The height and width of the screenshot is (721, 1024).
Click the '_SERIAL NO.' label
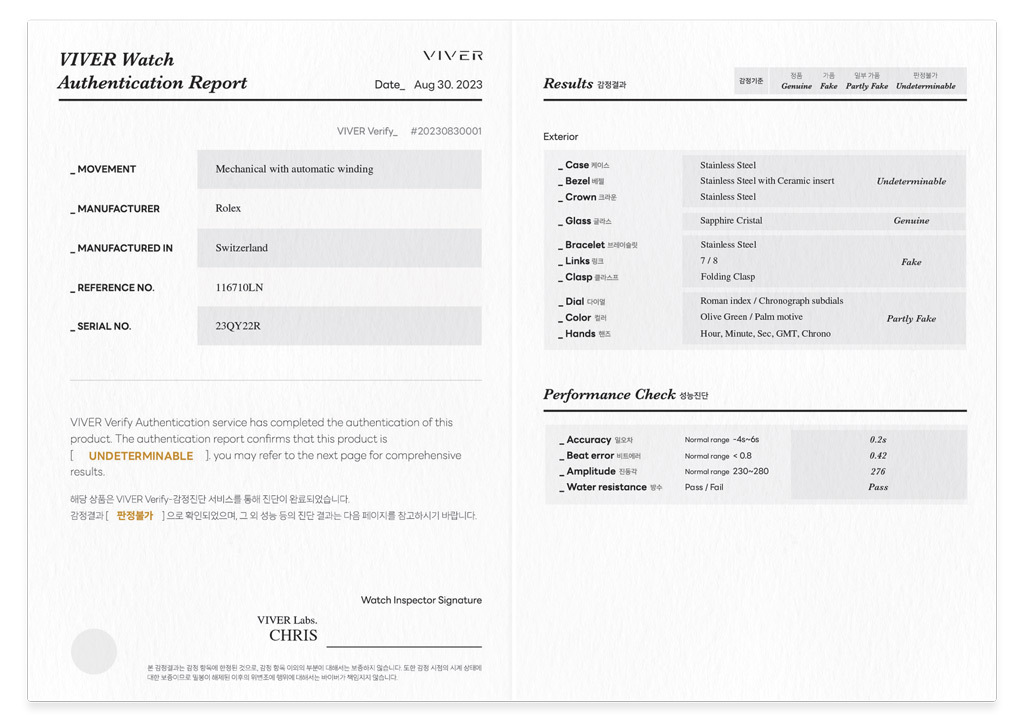(x=101, y=327)
